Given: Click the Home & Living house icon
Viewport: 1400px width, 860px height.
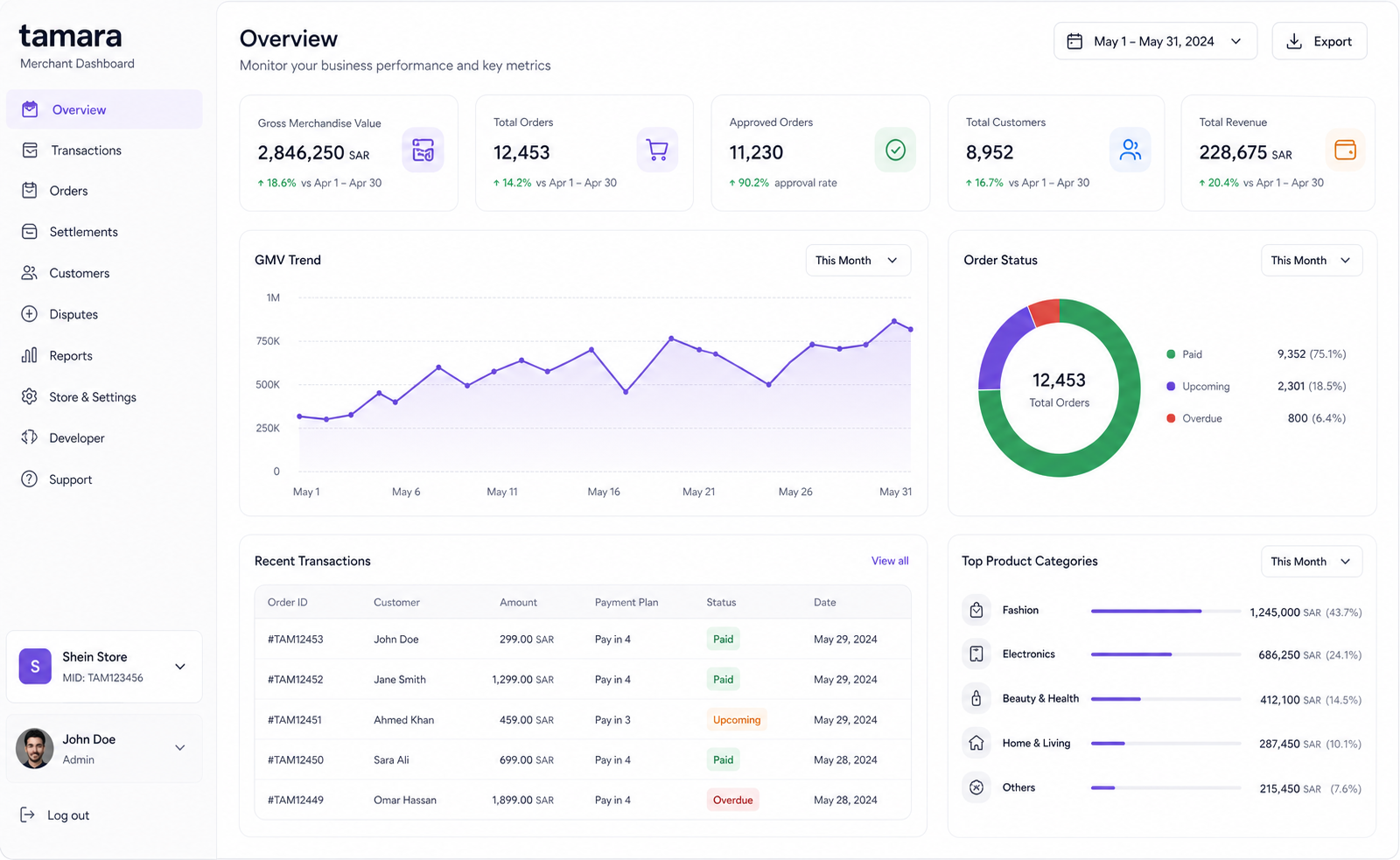Looking at the screenshot, I should [x=976, y=744].
